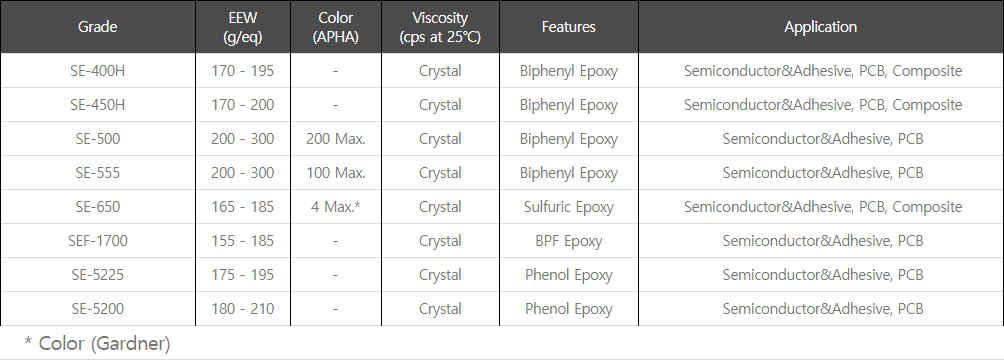
Task: Click the SE-555 grade entry
Action: coord(97,172)
